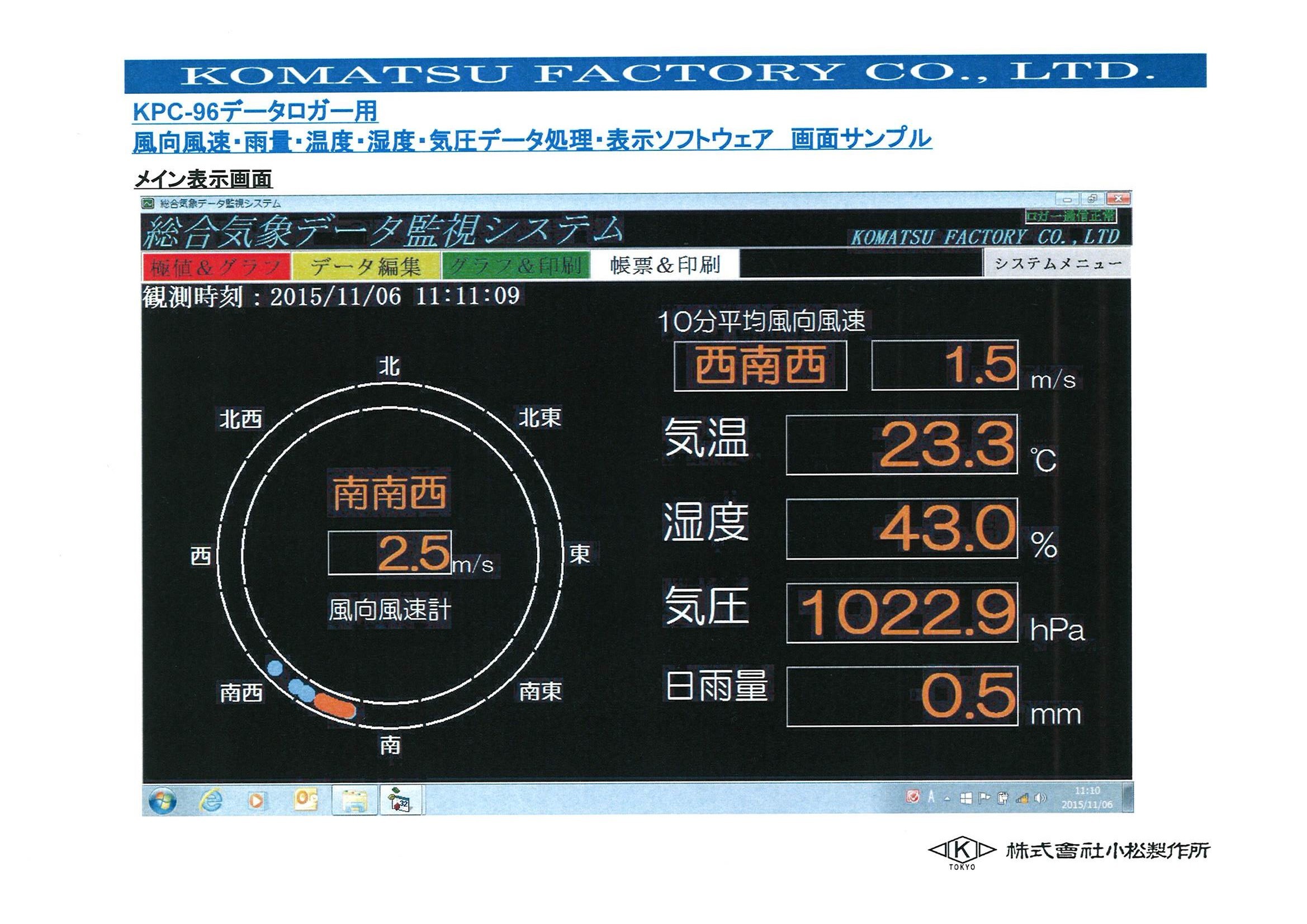Restore down the monitoring system window
This screenshot has height=924, width=1307.
(1092, 199)
